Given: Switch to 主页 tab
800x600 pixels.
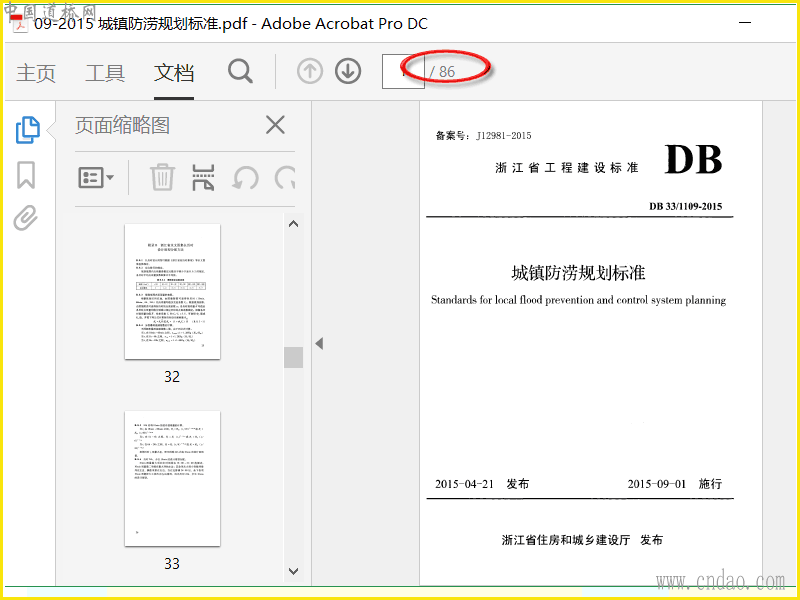Looking at the screenshot, I should tap(36, 73).
